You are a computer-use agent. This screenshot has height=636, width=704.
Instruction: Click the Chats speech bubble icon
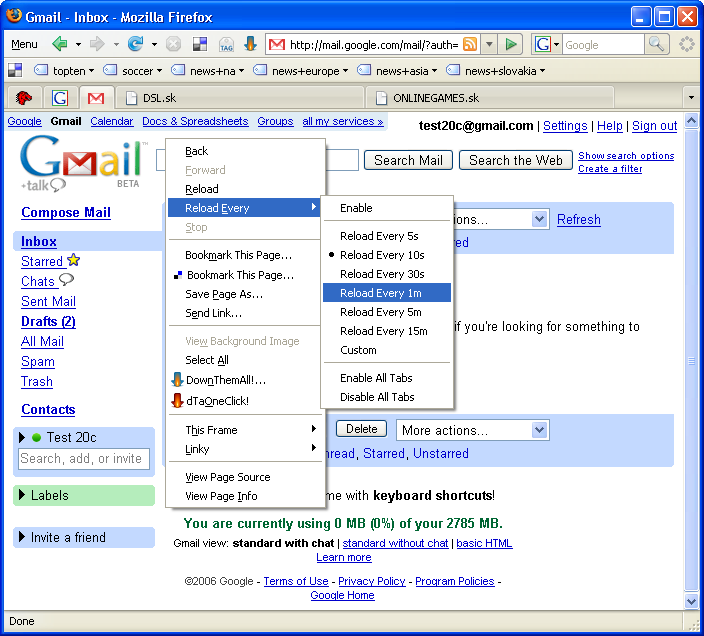click(66, 280)
